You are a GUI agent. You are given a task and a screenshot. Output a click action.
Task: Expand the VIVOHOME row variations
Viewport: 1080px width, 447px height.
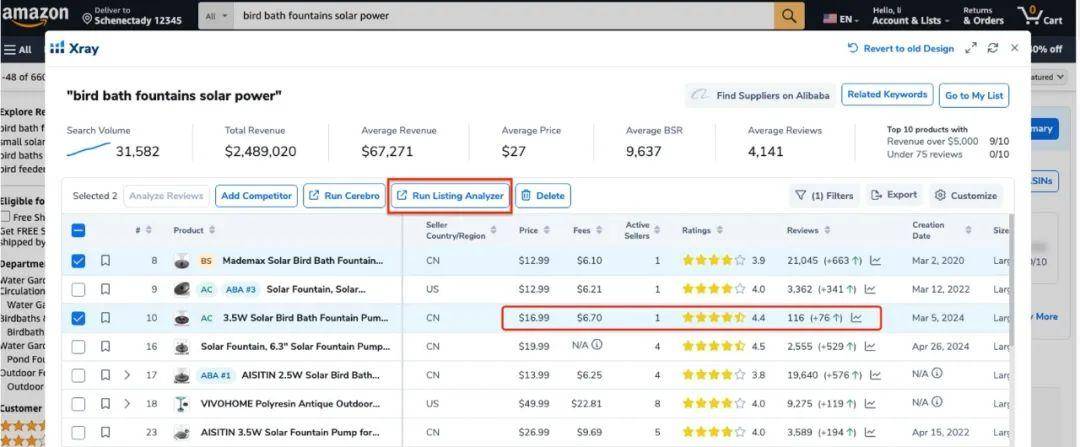point(127,404)
